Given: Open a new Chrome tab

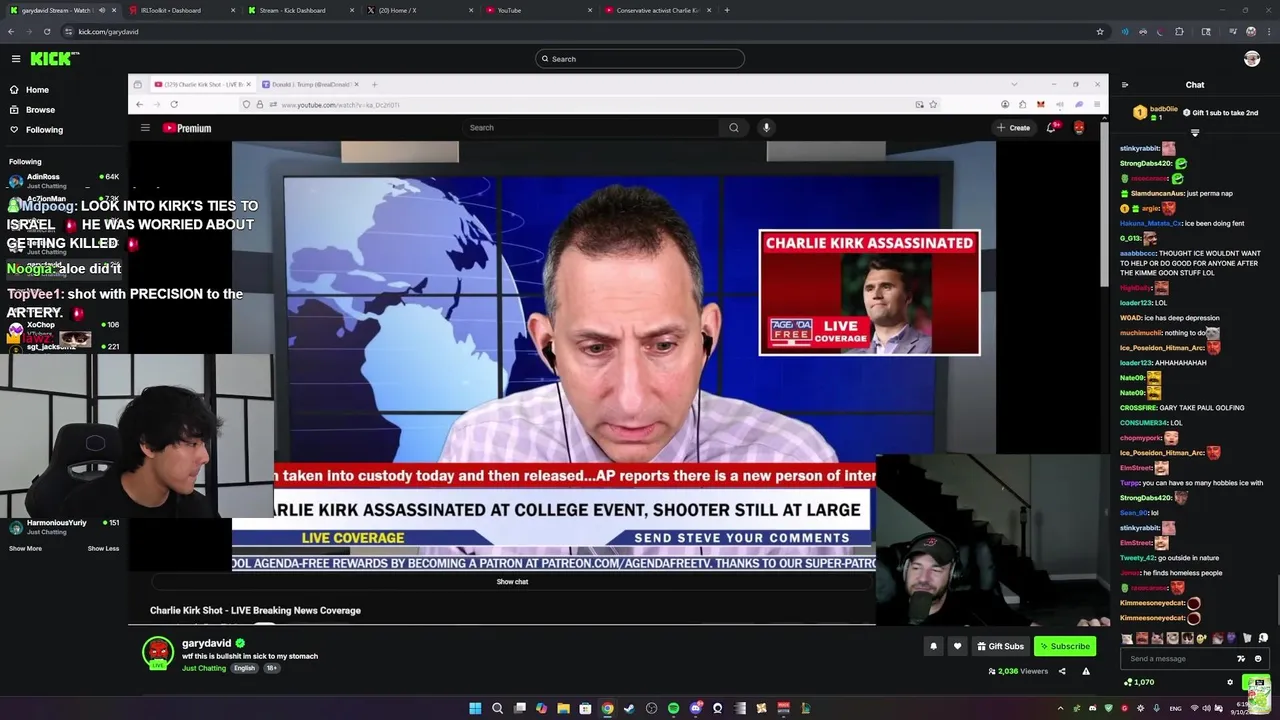Looking at the screenshot, I should [727, 10].
